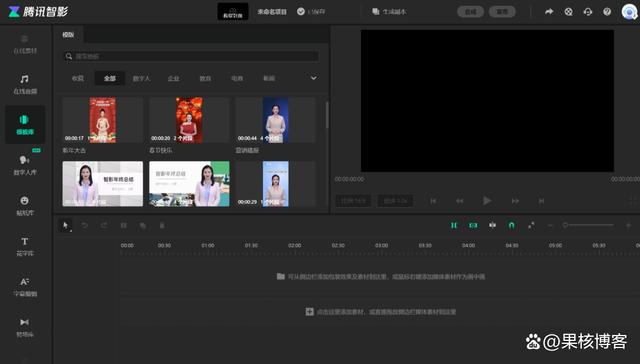Select the last category tab before the chevron
This screenshot has width=640, height=364.
[x=269, y=78]
